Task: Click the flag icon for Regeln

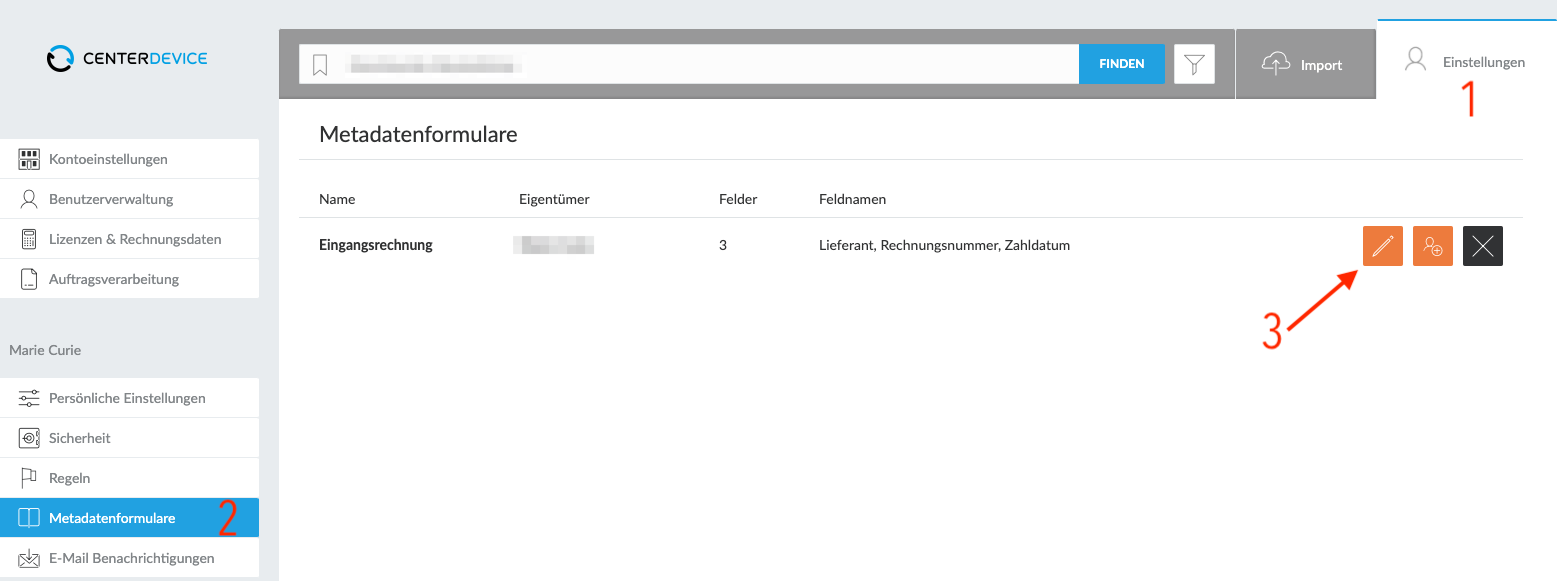Action: tap(29, 478)
